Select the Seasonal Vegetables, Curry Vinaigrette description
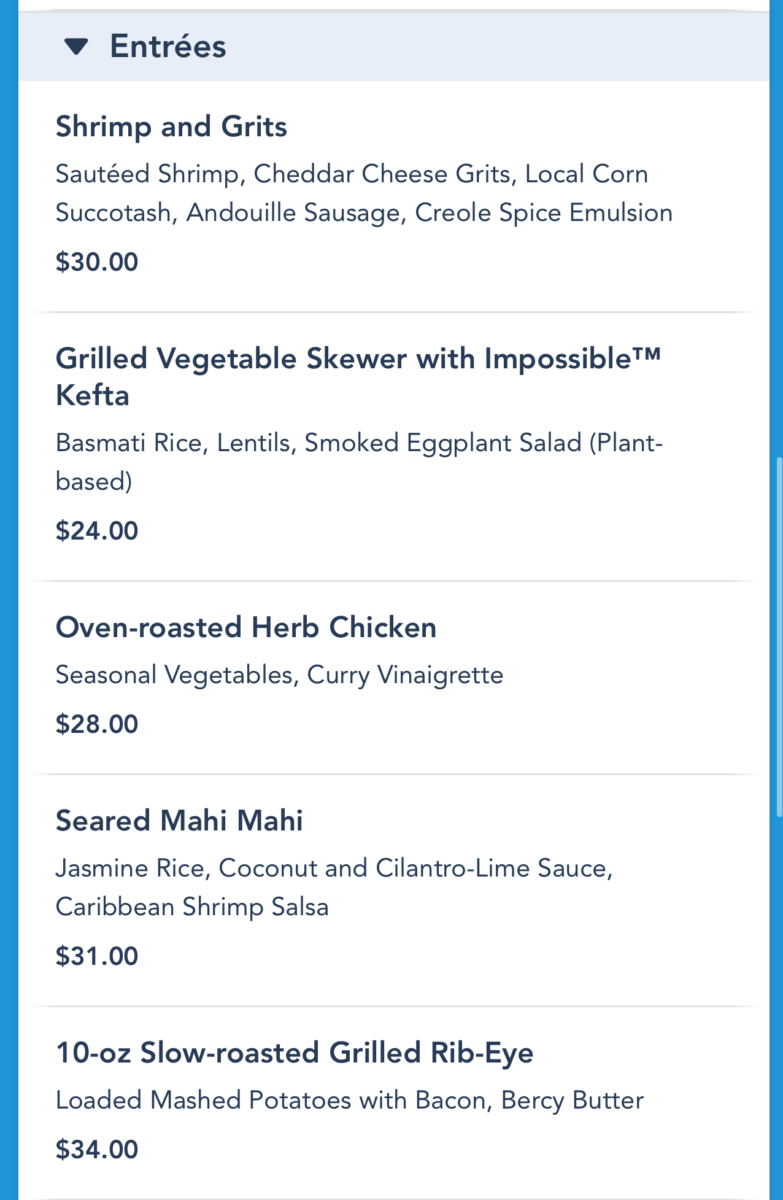This screenshot has height=1200, width=783. click(x=279, y=675)
